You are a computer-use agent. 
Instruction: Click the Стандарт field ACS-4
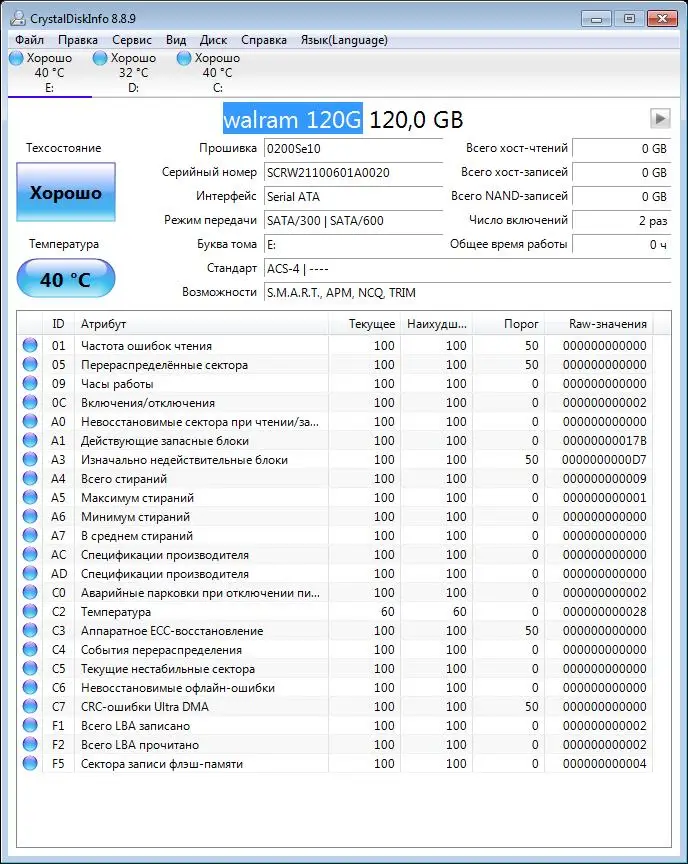(x=467, y=269)
